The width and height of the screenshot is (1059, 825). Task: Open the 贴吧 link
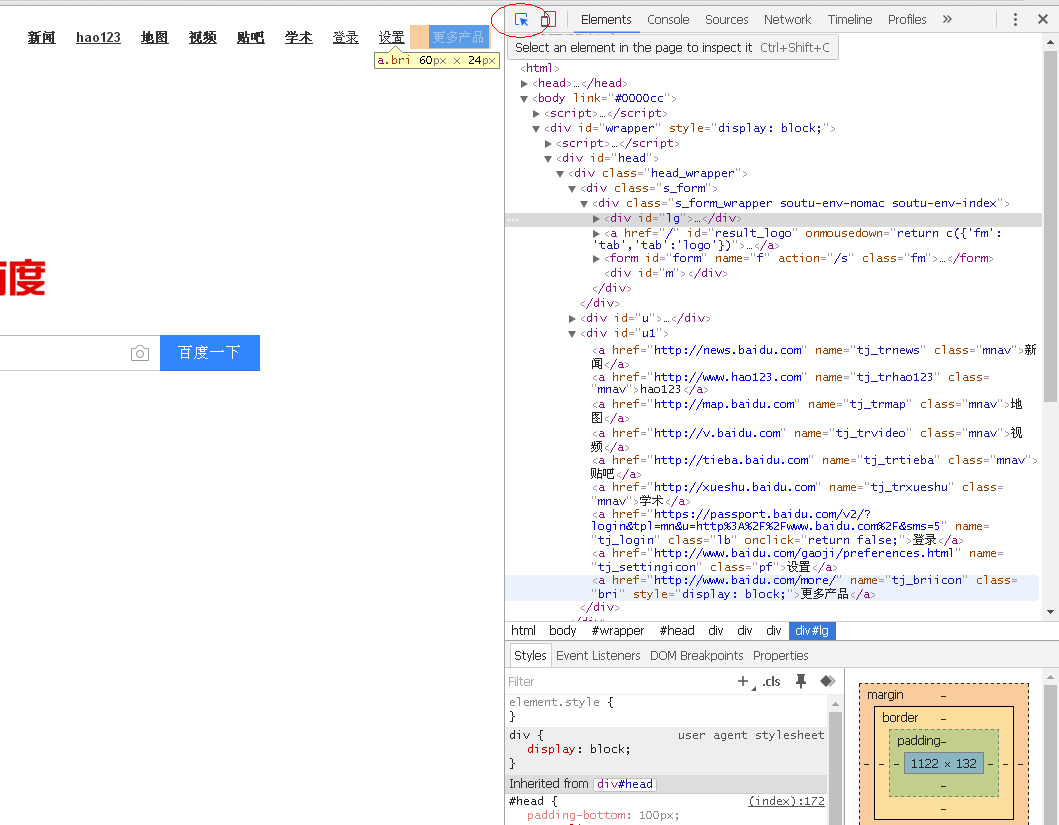(x=251, y=37)
